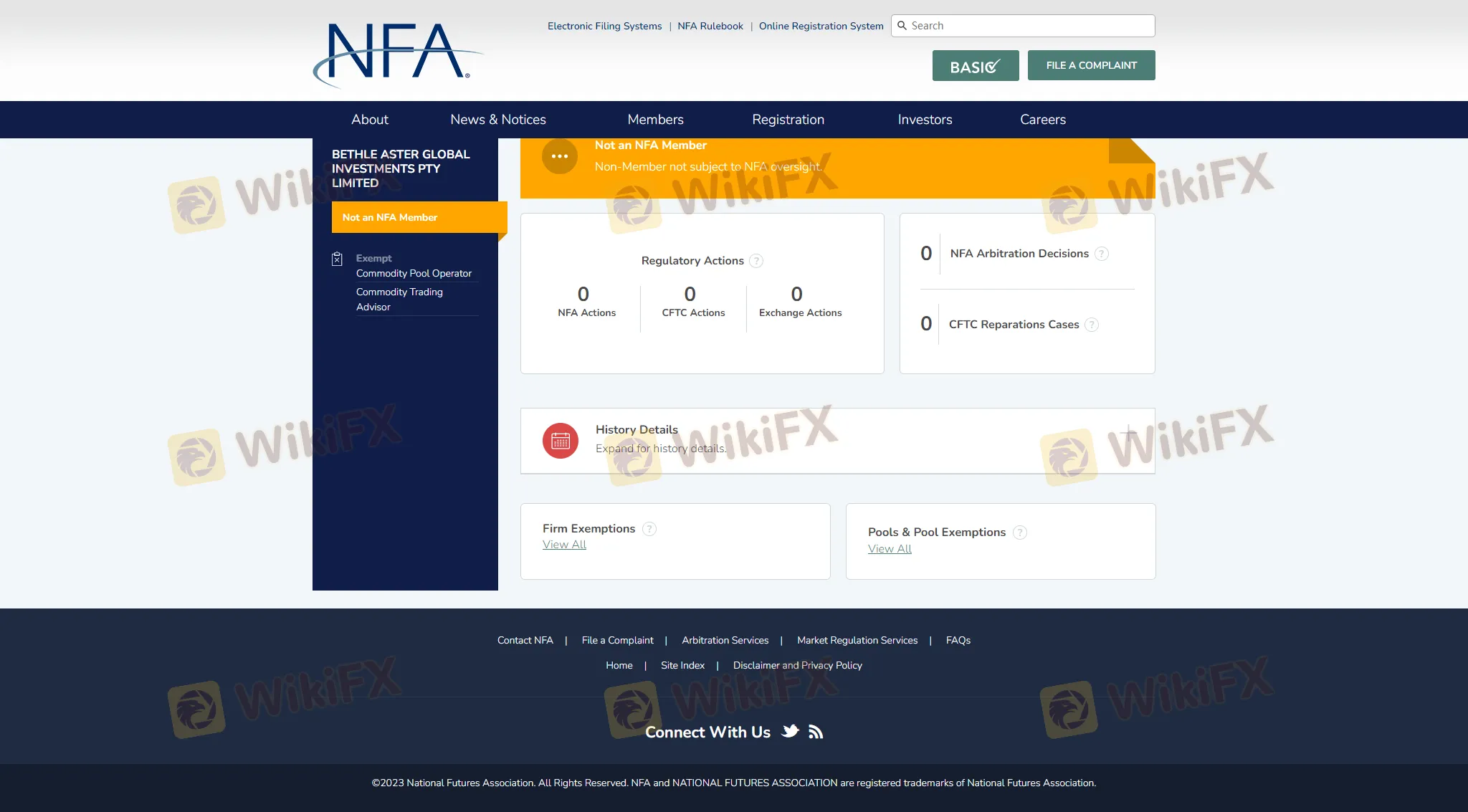Select Not an NFA Member sidebar tab
Viewport: 1468px width, 812px height.
pyautogui.click(x=419, y=217)
